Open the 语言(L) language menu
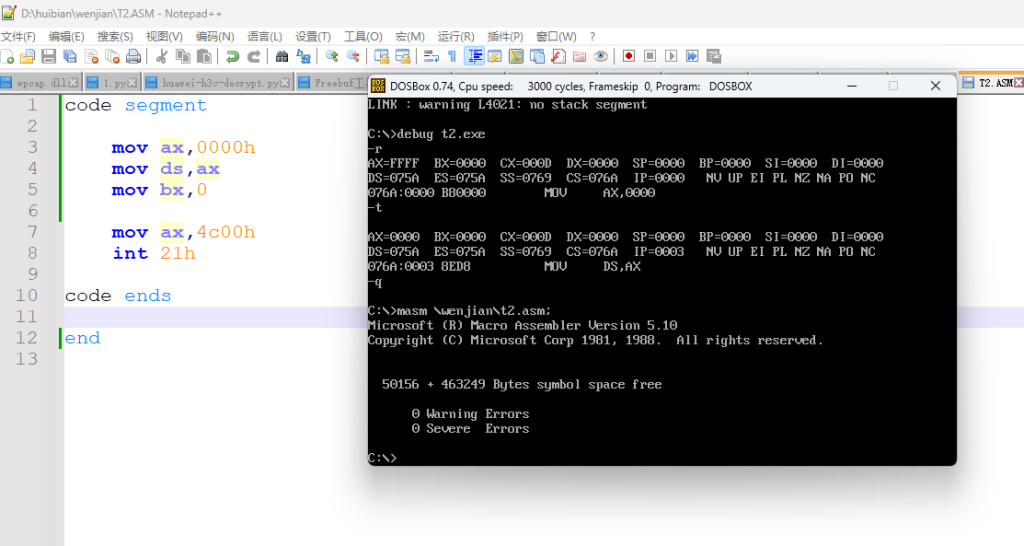Screen dimensions: 1024x546 (265, 36)
